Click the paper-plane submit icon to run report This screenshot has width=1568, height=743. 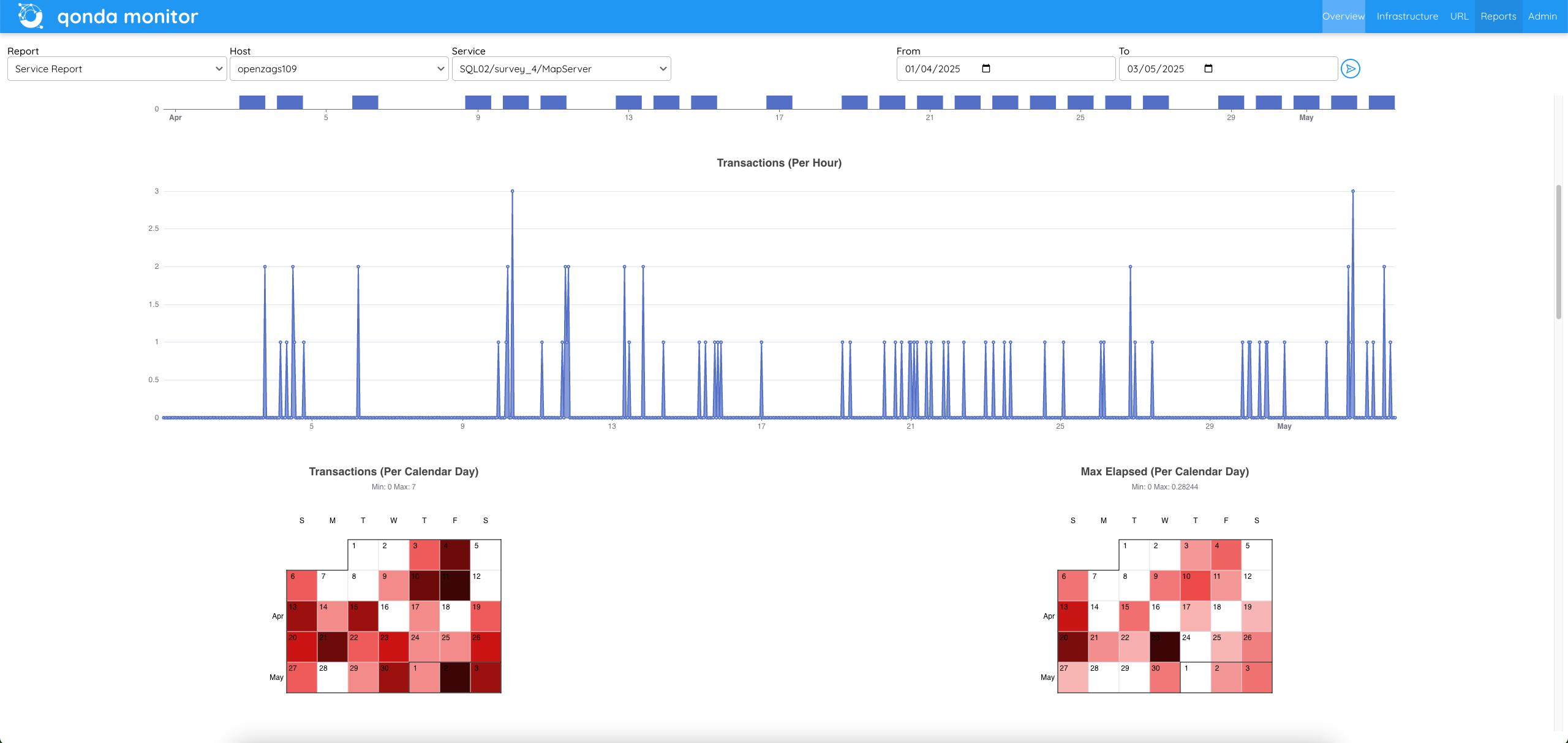click(x=1352, y=69)
